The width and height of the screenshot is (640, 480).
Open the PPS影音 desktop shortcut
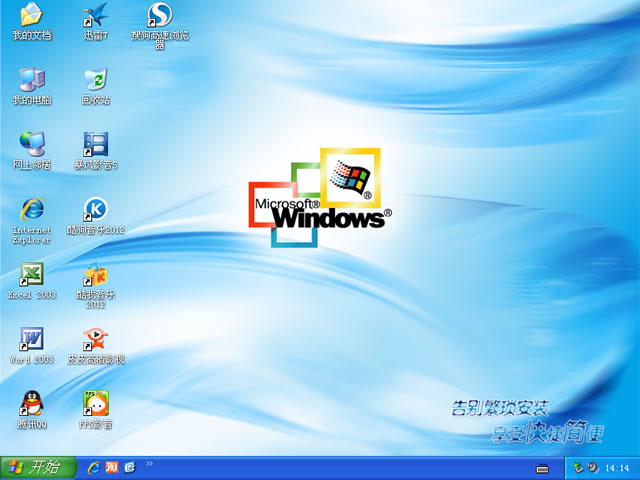pos(96,404)
